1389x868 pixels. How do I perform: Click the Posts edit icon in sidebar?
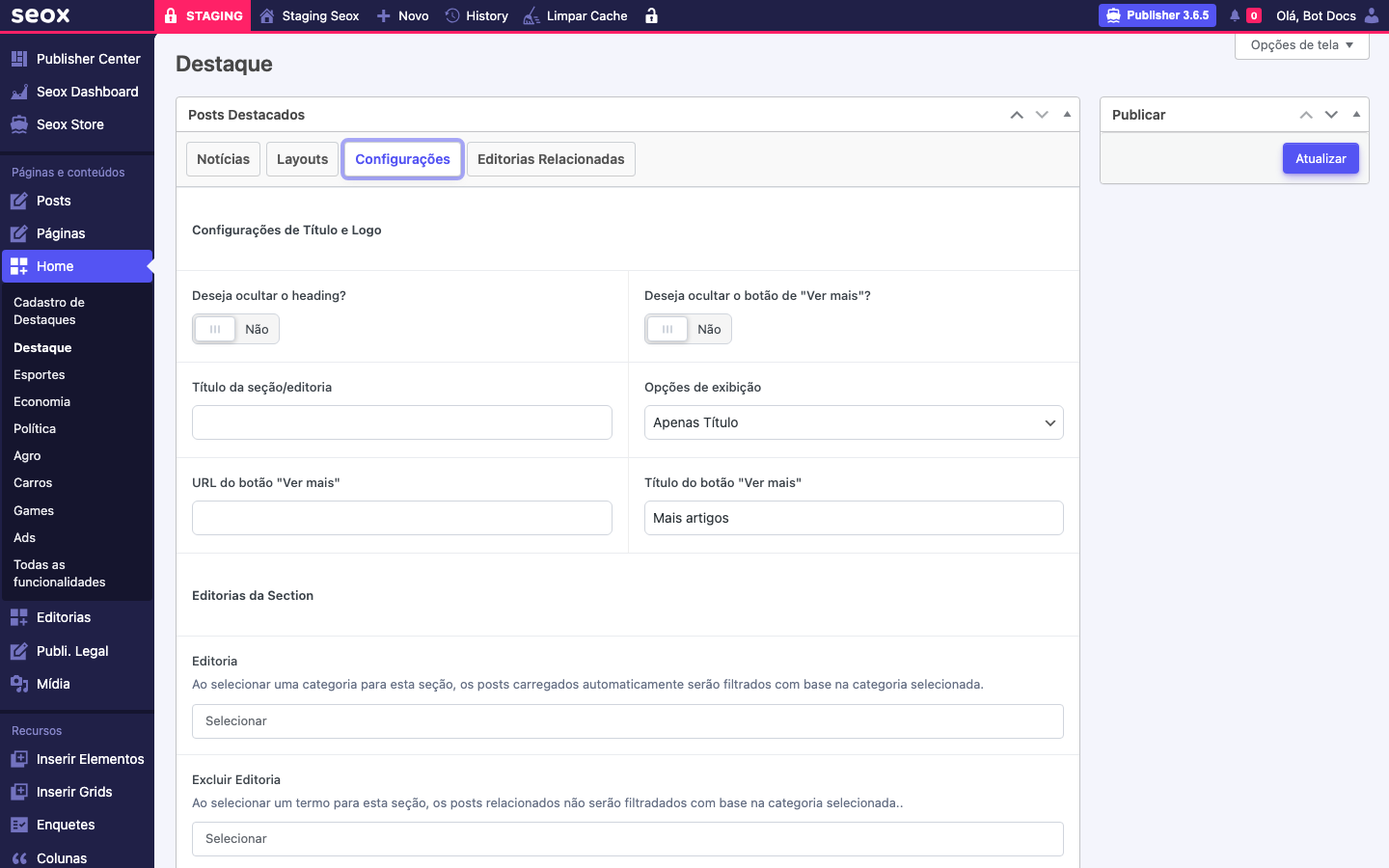[x=19, y=201]
